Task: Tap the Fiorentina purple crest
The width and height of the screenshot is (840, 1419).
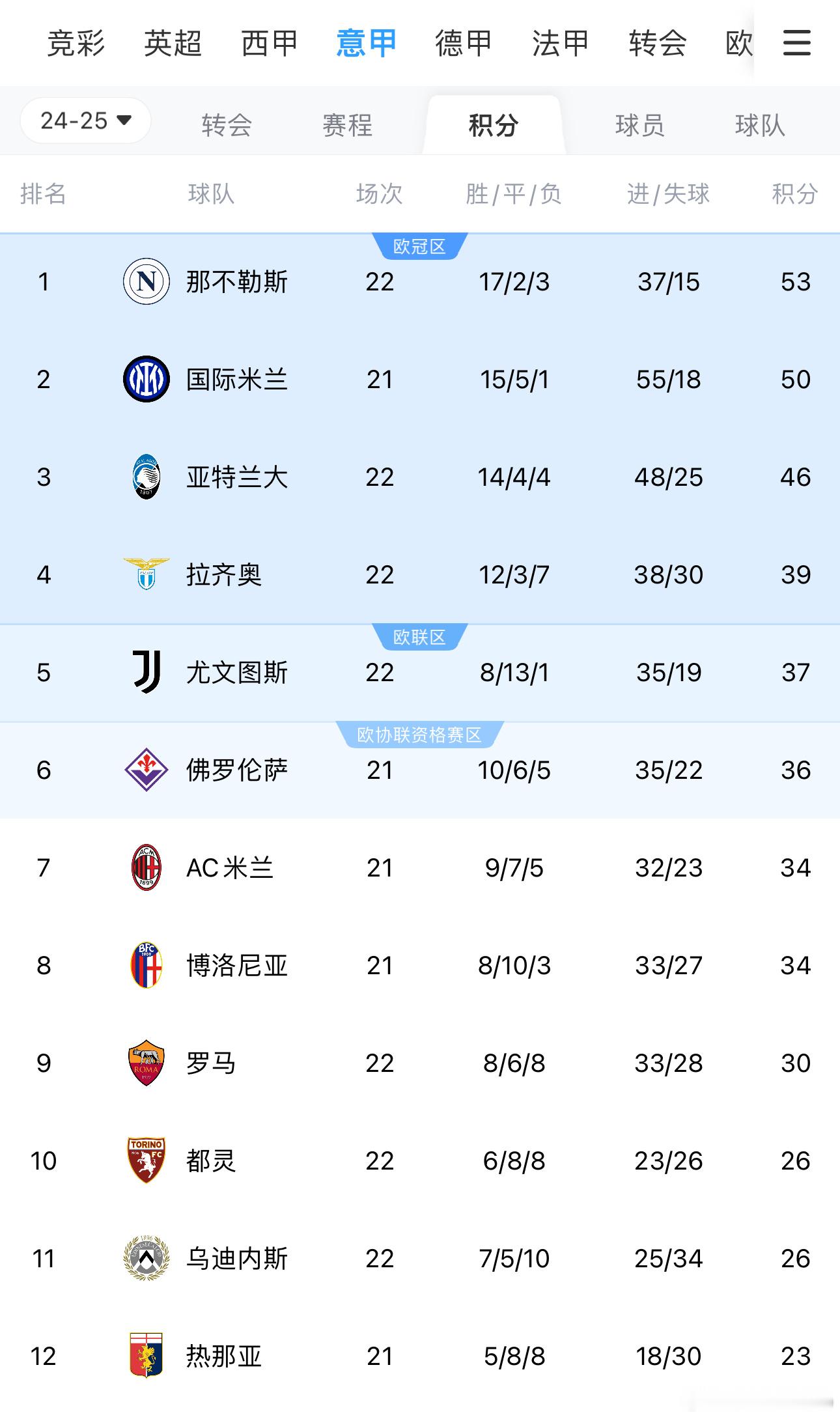Action: click(147, 770)
